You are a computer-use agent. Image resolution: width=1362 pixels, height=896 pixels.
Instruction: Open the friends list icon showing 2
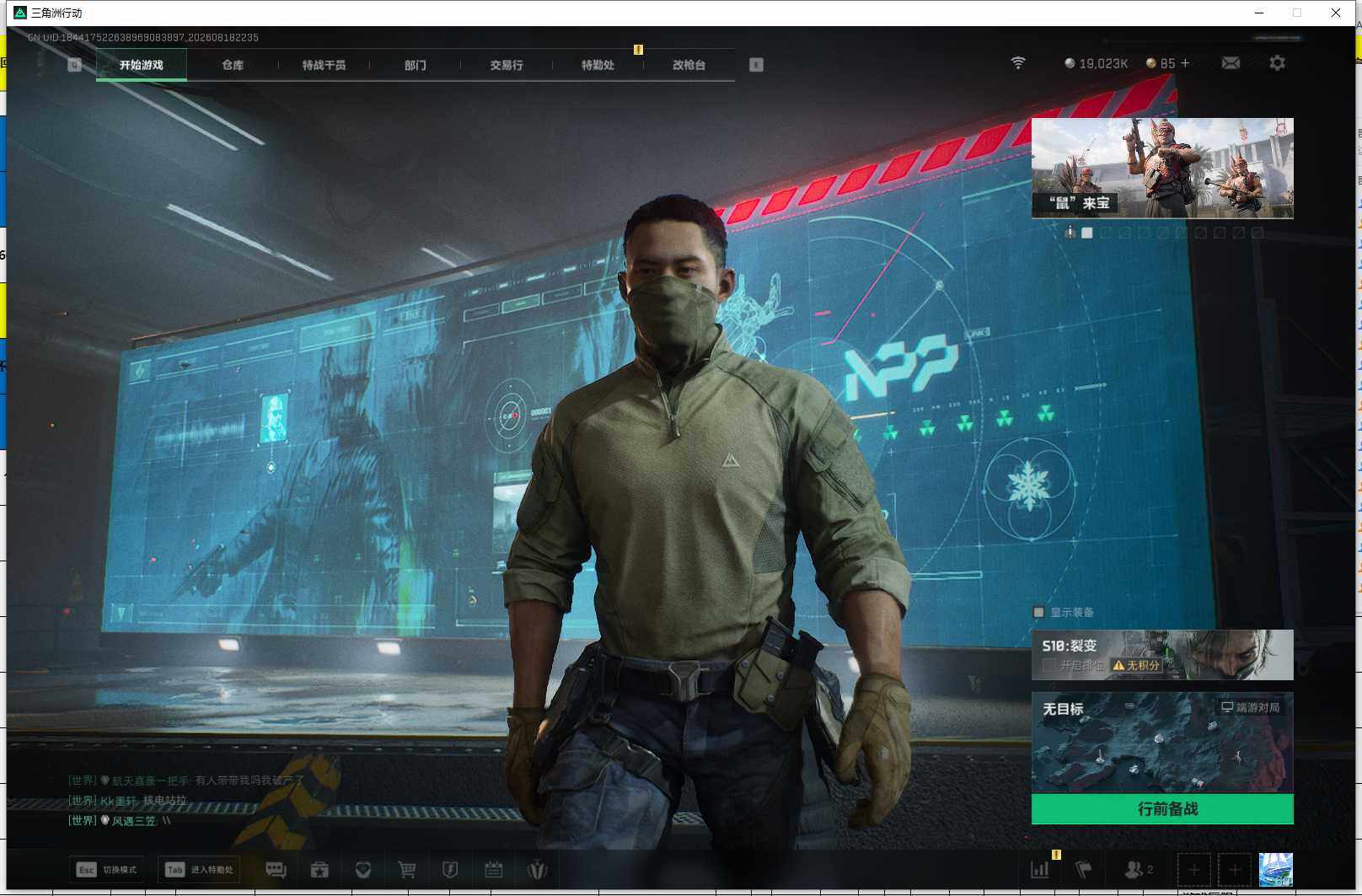1139,869
